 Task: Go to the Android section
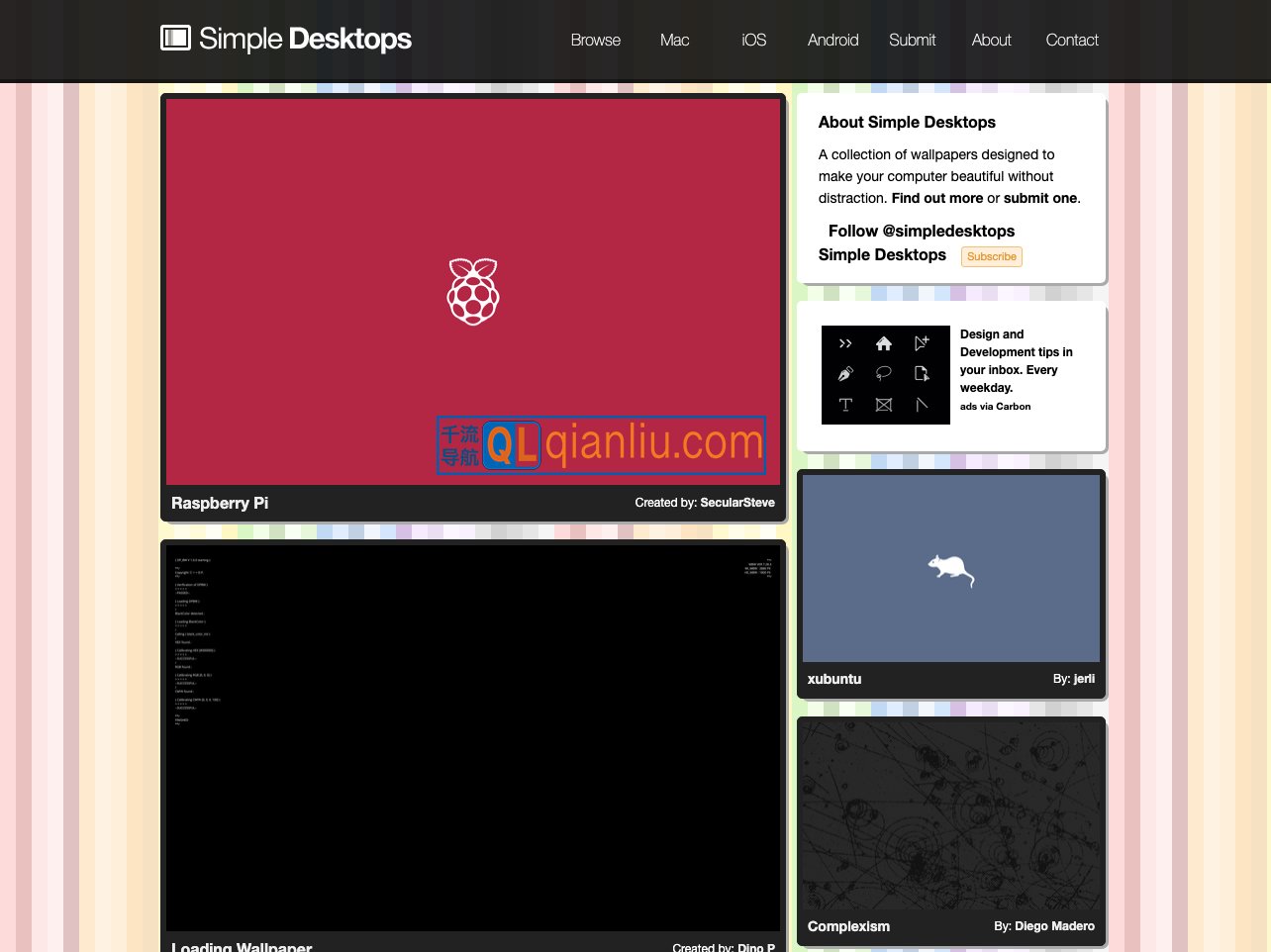[832, 40]
